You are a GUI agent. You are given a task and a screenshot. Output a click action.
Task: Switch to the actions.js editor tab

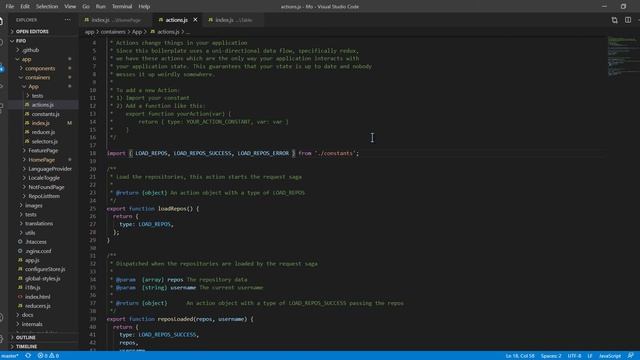[176, 20]
